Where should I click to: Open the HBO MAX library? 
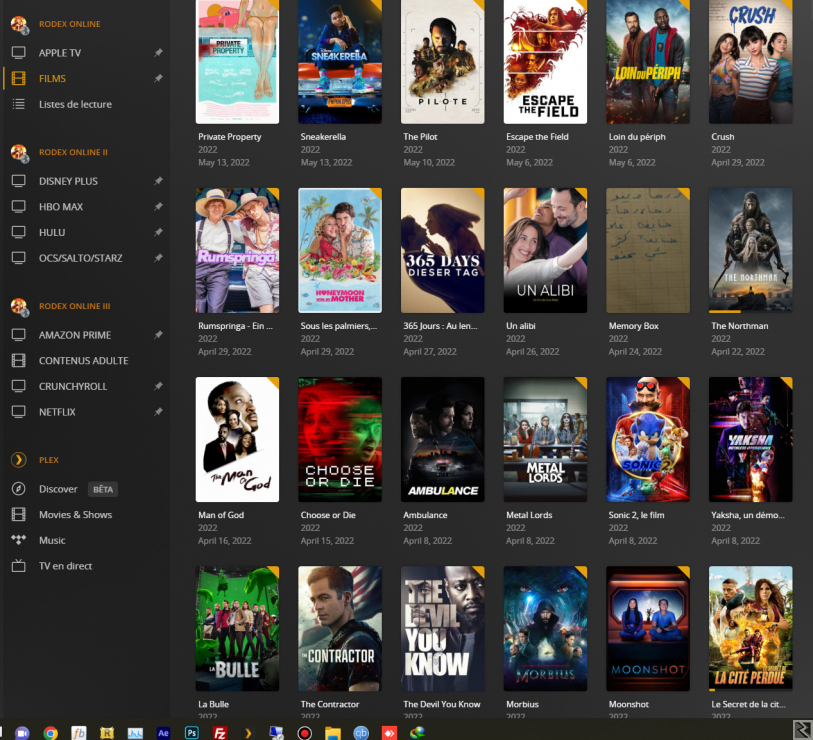point(61,207)
